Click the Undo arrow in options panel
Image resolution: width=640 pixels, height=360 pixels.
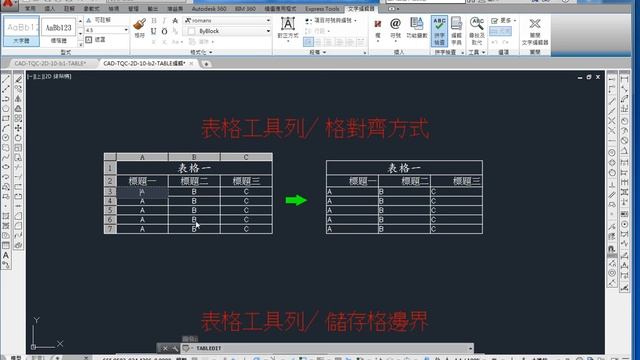pyautogui.click(x=494, y=42)
